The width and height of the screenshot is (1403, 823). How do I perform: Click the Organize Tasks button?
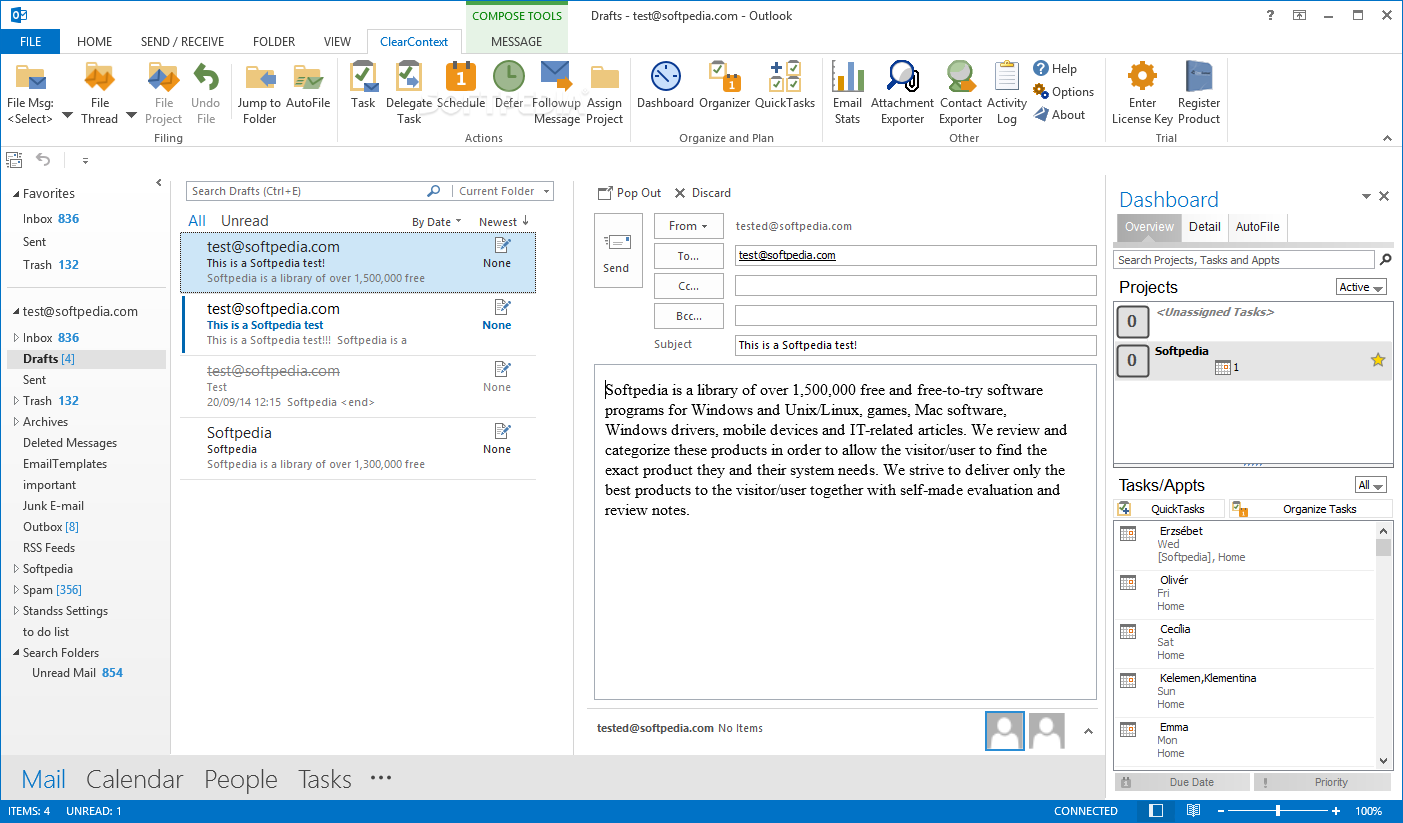1309,509
